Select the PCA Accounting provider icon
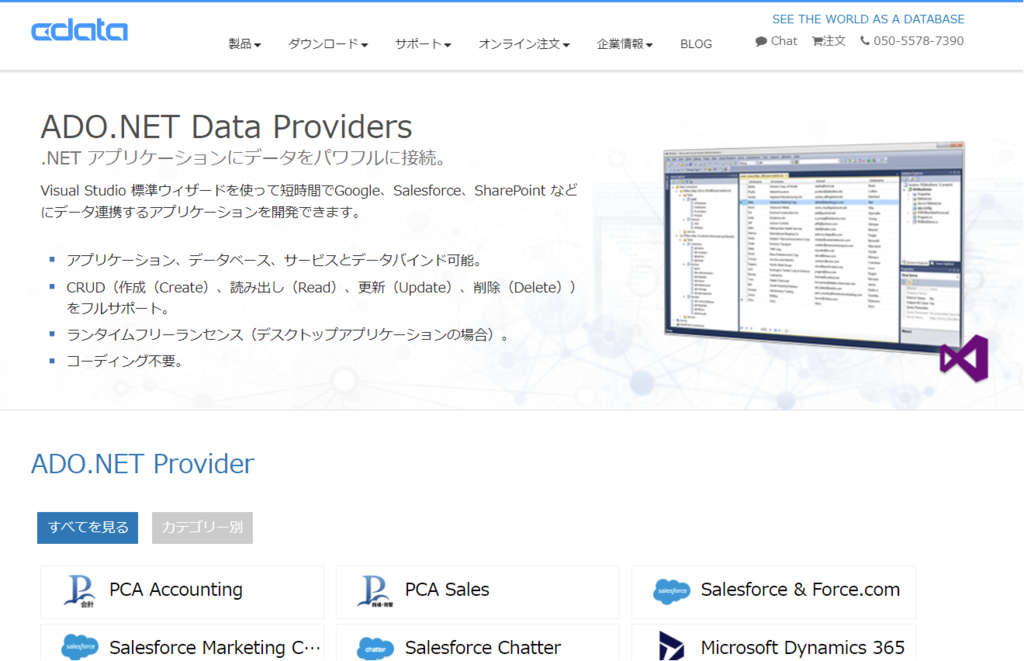Viewport: 1024px width, 661px height. 80,590
